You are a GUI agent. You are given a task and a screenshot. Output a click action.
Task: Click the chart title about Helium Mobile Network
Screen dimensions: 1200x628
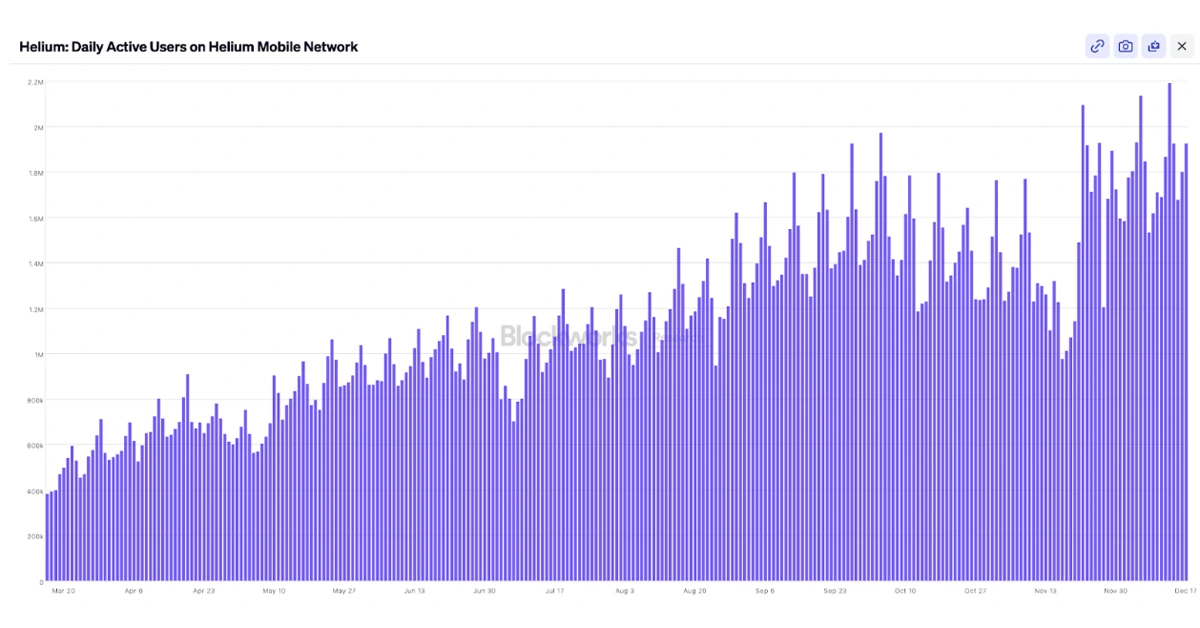189,47
